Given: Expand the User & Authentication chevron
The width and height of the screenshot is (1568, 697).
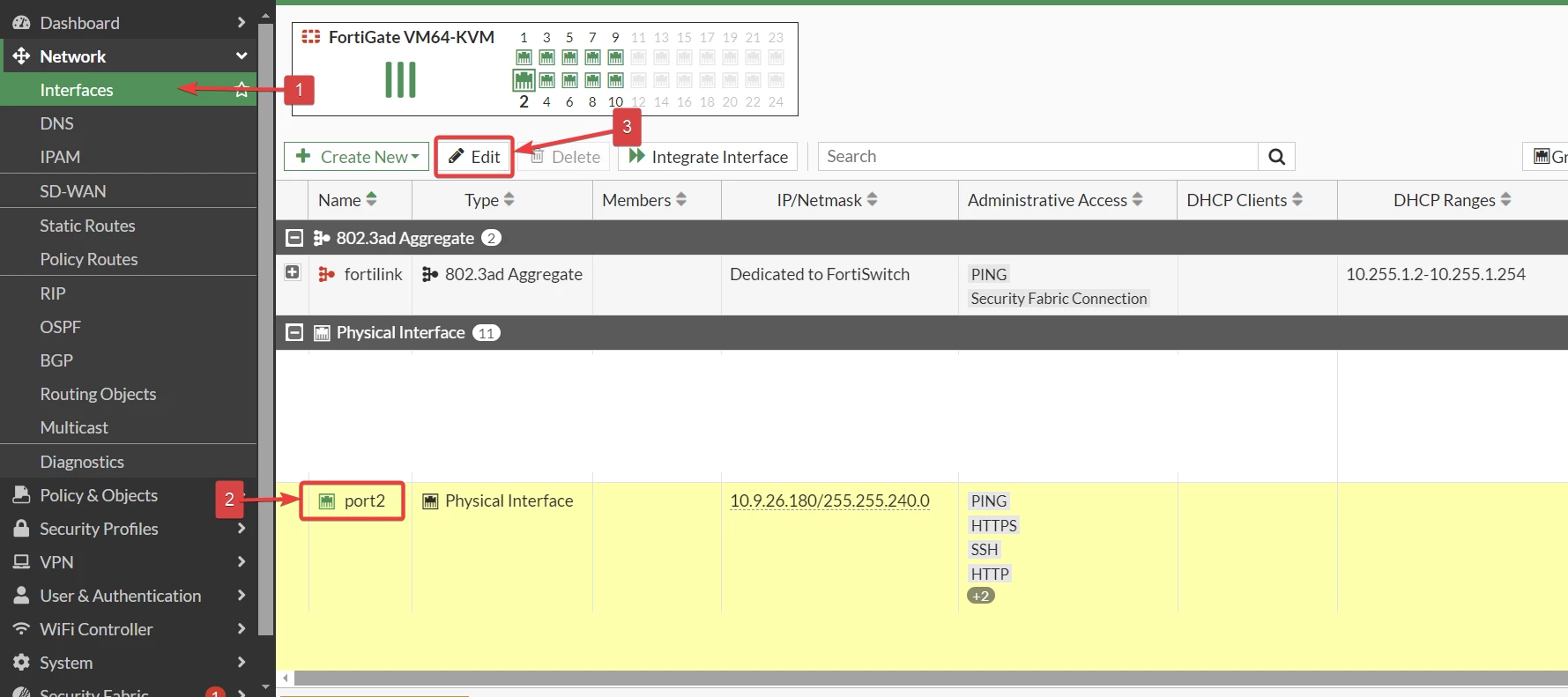Looking at the screenshot, I should [242, 596].
